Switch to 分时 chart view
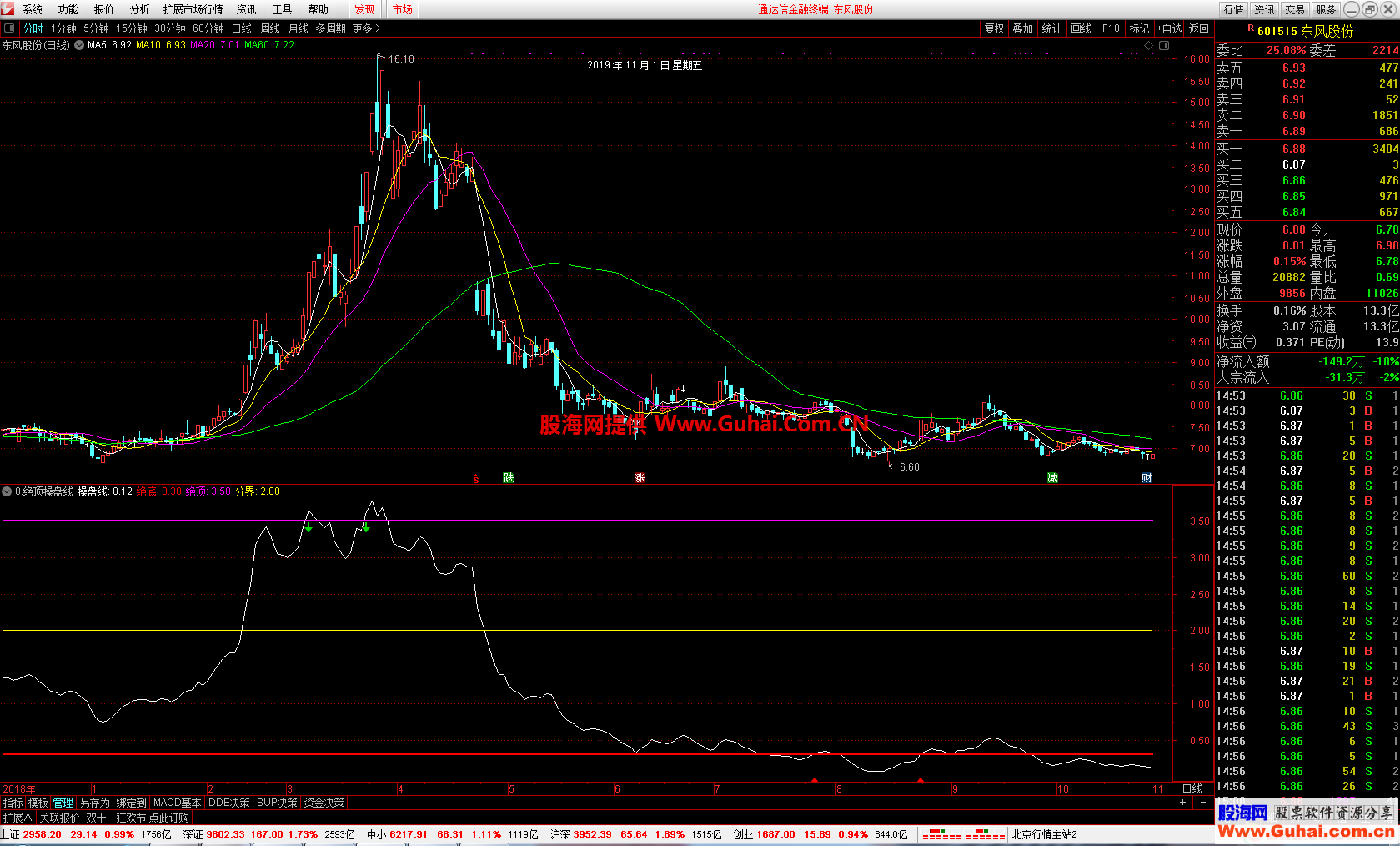 click(x=33, y=28)
